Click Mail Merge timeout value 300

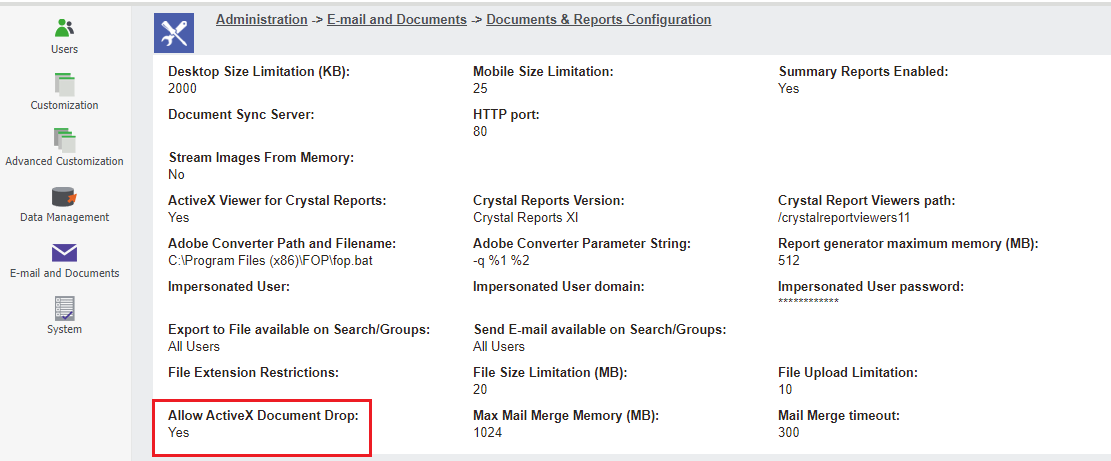click(789, 432)
